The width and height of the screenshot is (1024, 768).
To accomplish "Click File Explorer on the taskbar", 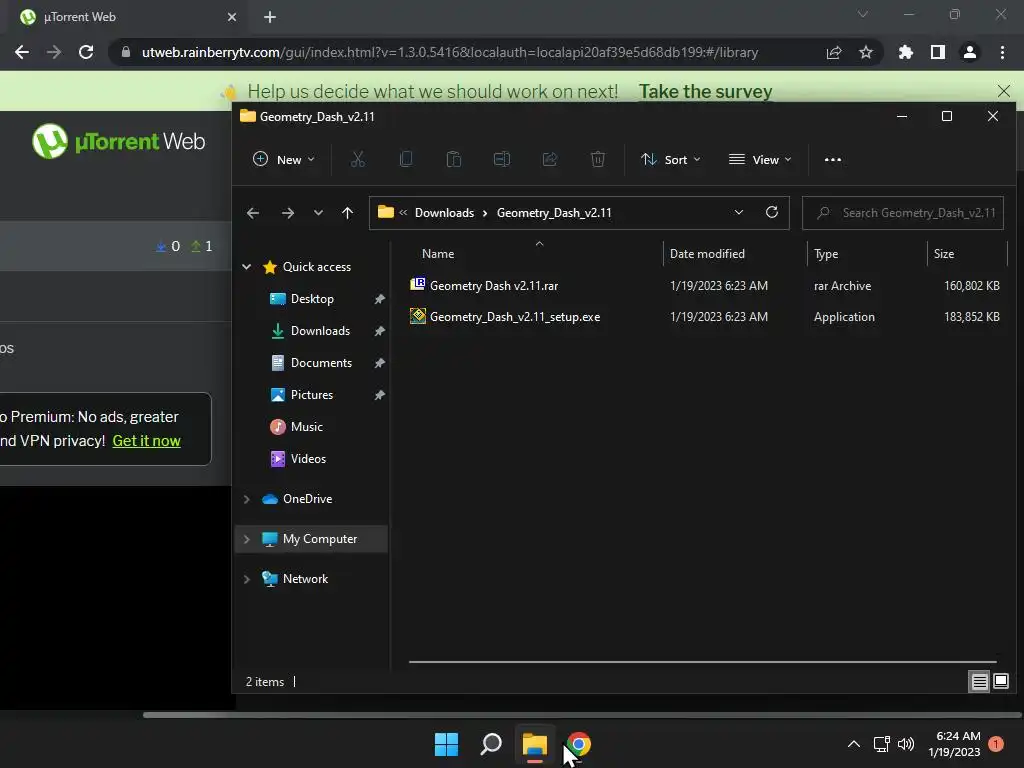I will [x=534, y=744].
